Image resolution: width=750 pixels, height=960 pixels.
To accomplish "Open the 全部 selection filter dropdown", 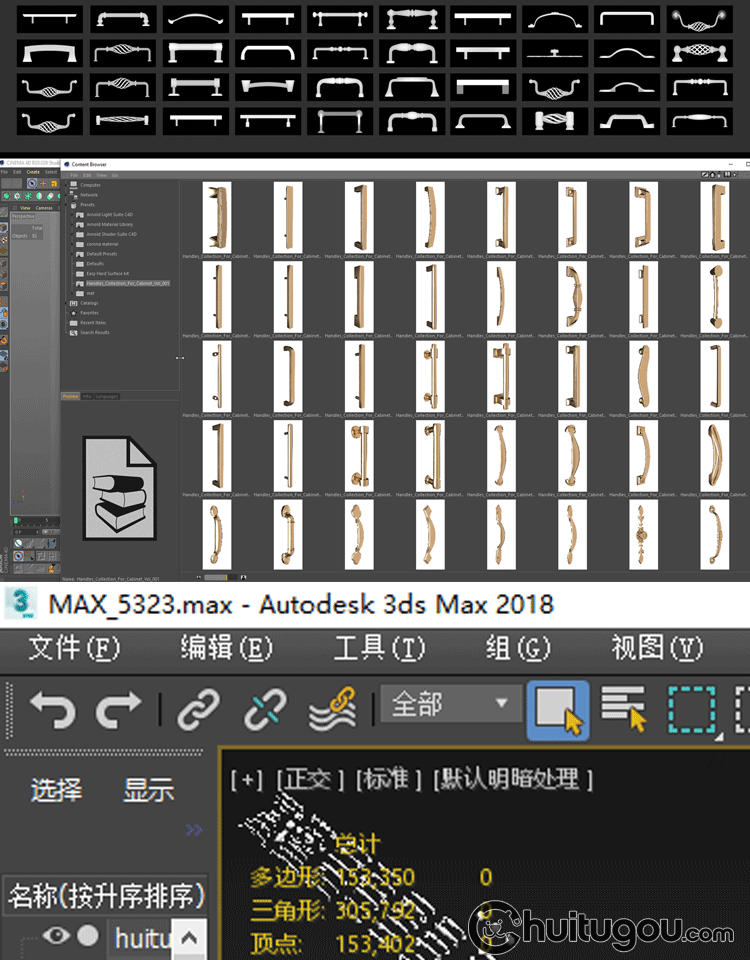I will point(451,703).
